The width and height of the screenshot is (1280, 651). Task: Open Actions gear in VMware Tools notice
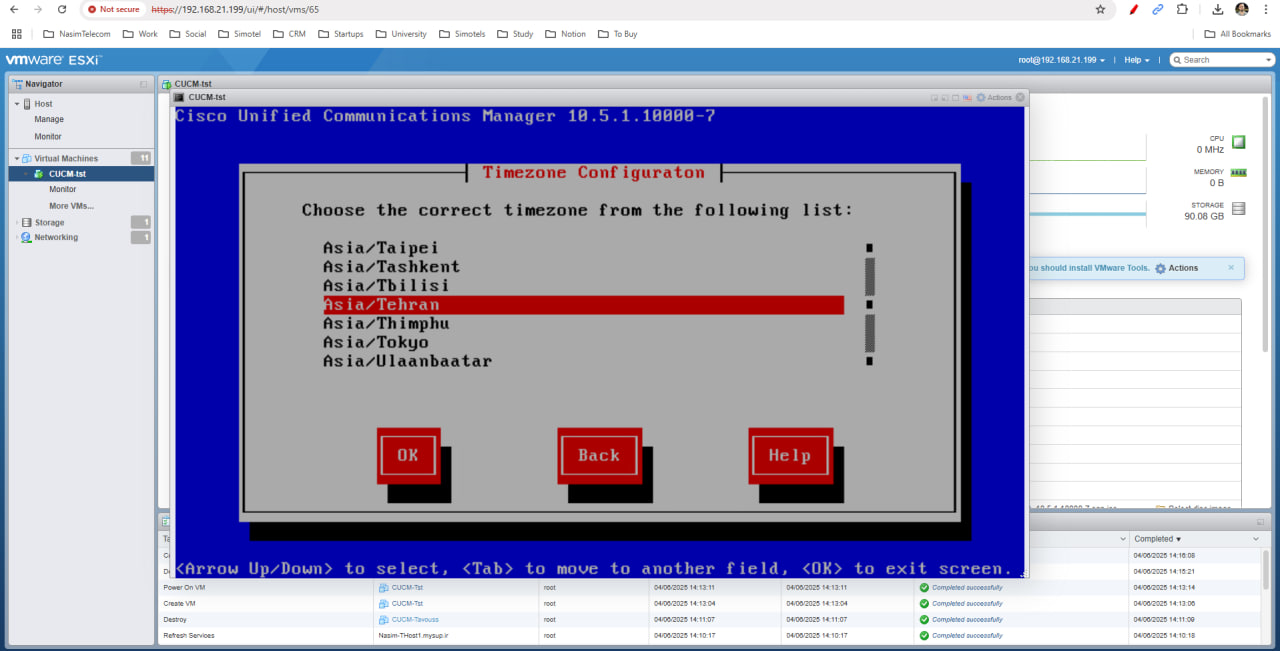[1176, 268]
